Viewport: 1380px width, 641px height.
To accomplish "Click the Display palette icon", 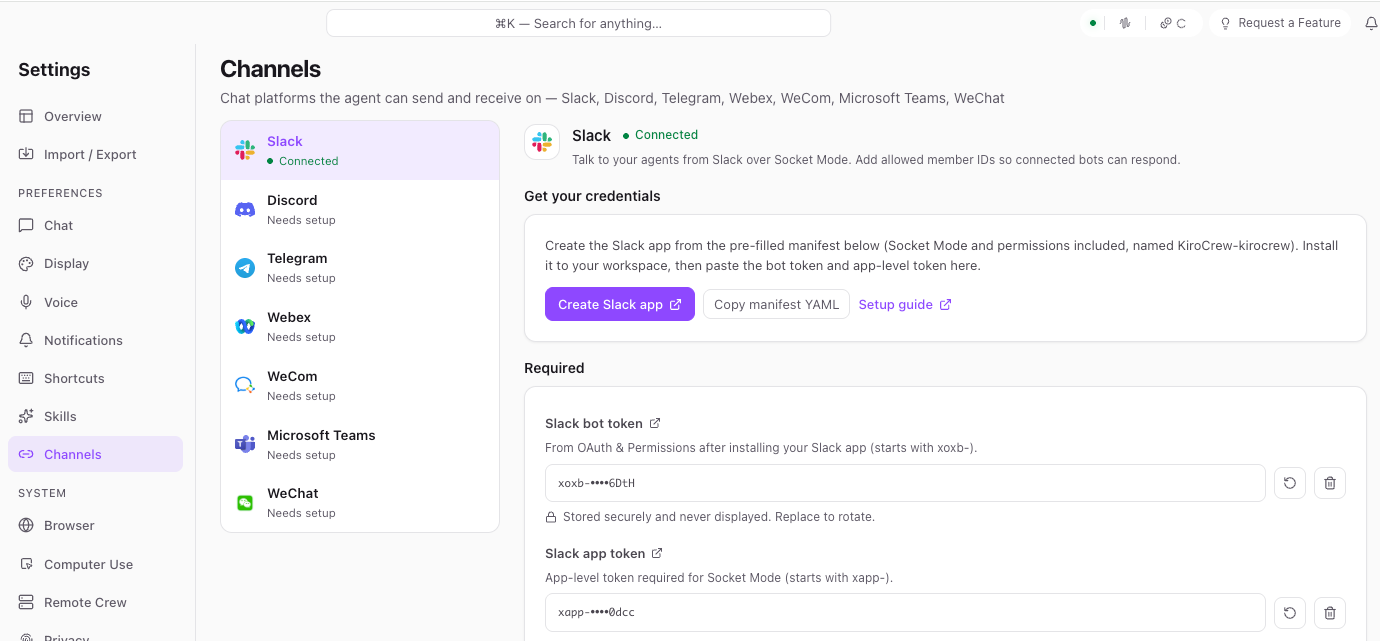I will point(26,263).
